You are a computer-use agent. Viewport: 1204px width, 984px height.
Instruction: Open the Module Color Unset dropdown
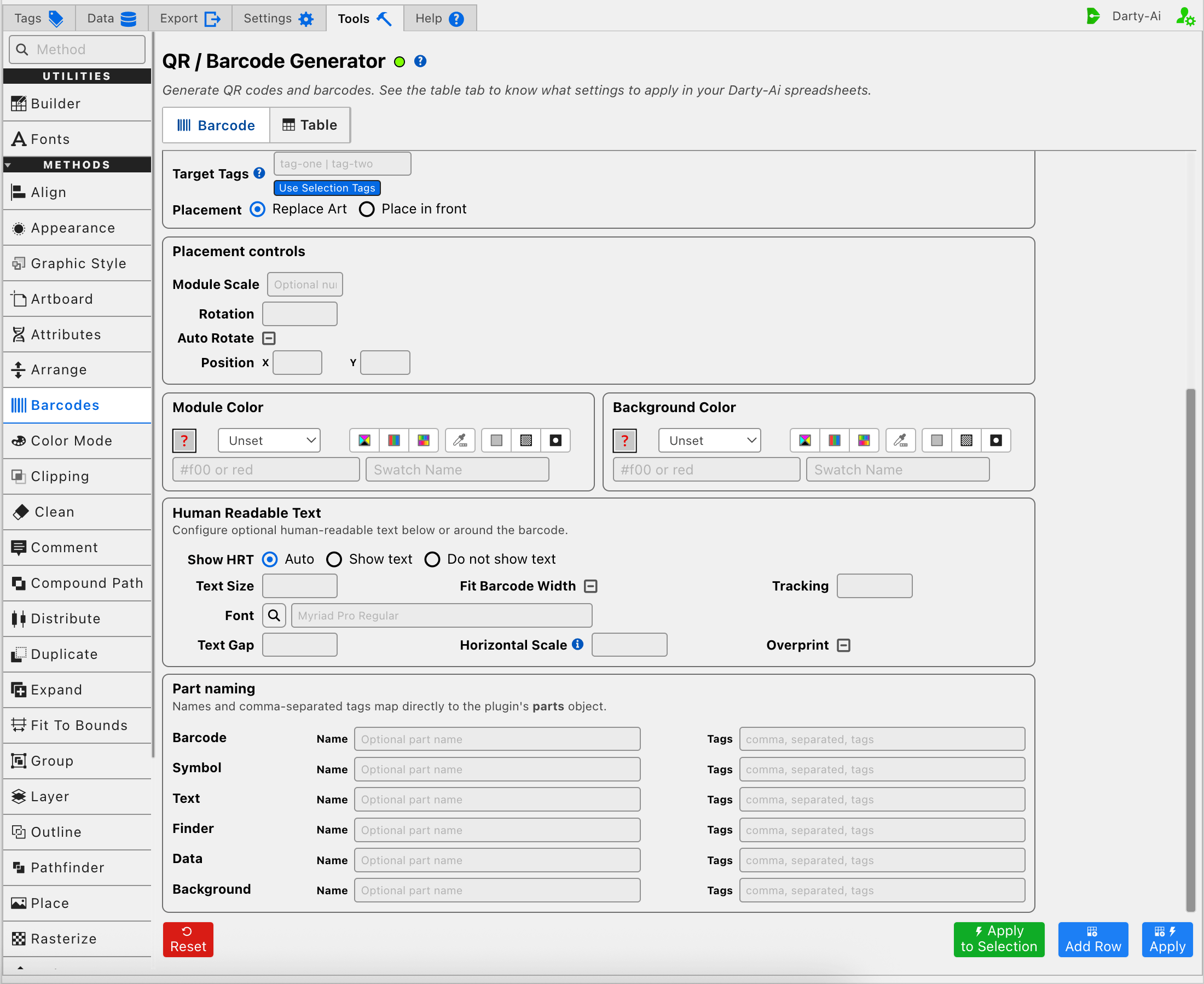click(x=269, y=441)
